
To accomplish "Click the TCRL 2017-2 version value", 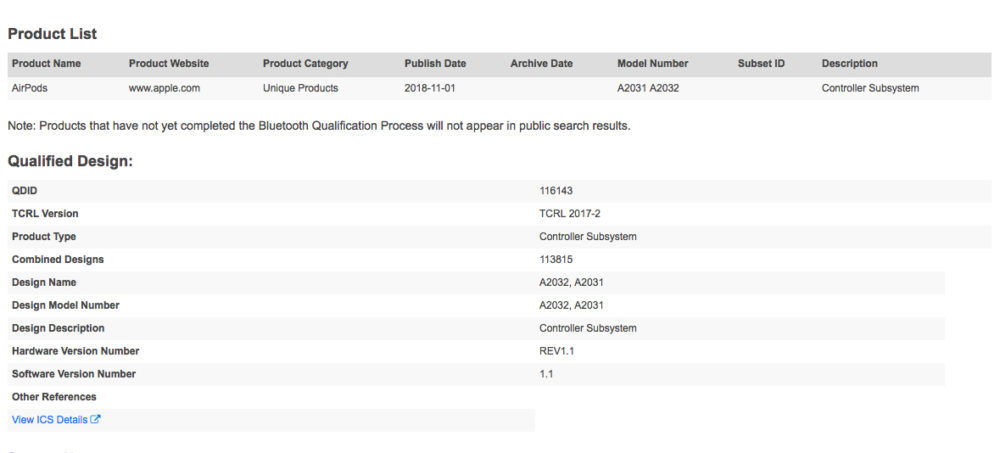I will tap(569, 213).
